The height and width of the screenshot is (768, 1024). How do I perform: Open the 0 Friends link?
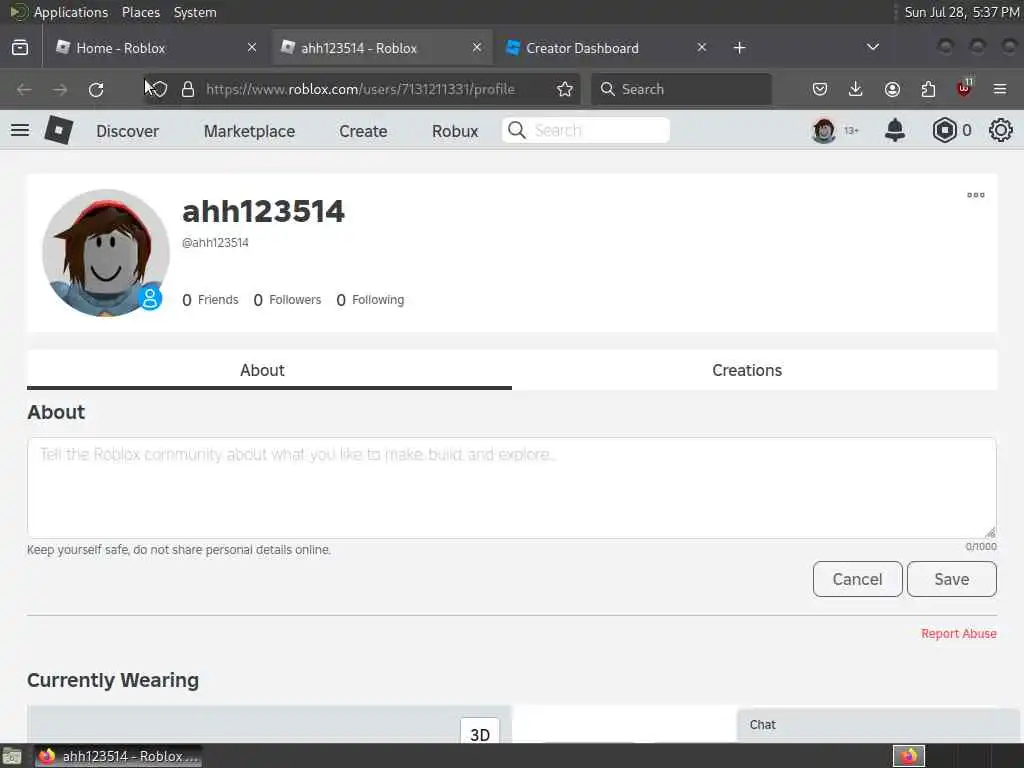tap(210, 300)
